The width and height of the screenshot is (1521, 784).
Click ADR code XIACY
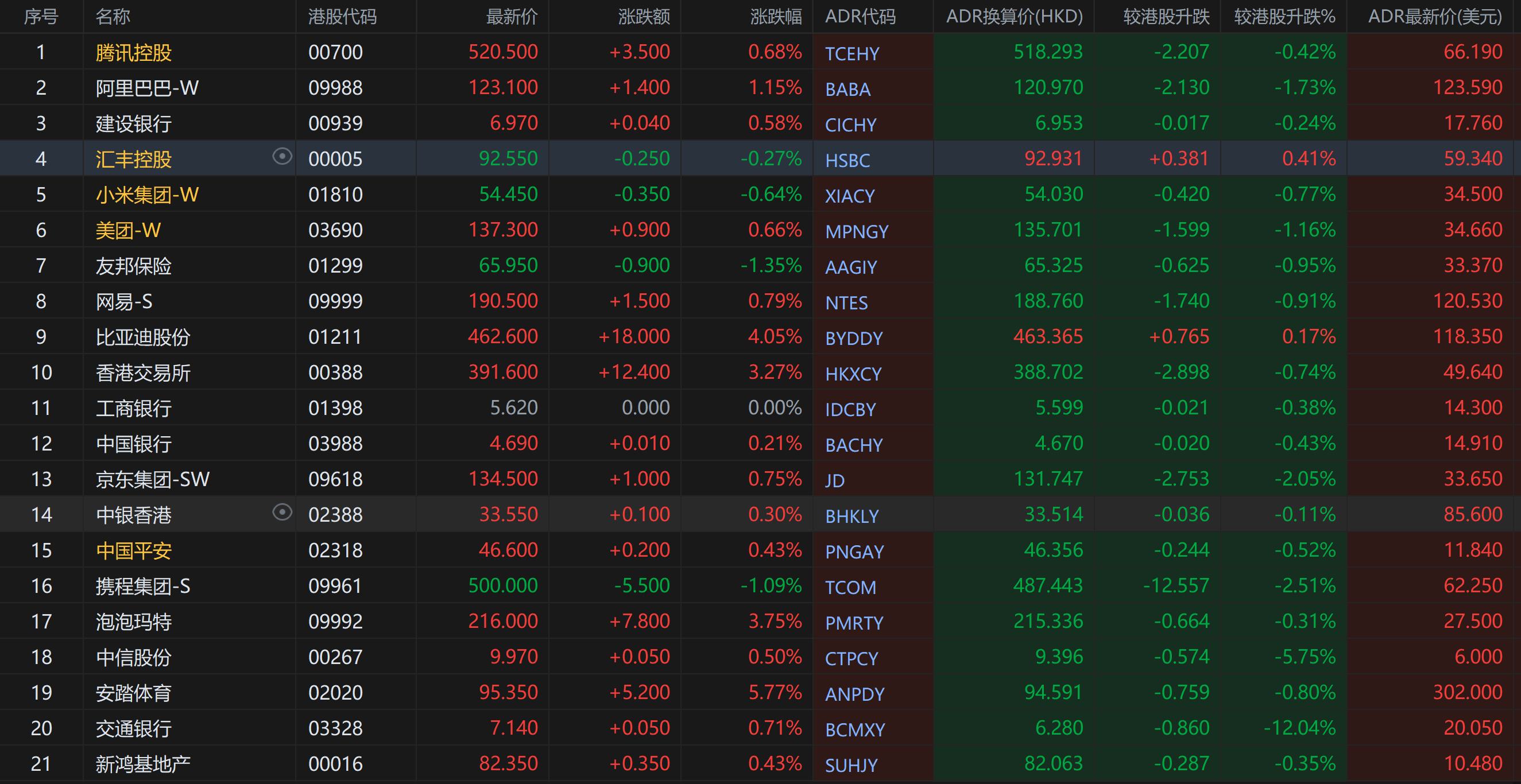[x=850, y=195]
